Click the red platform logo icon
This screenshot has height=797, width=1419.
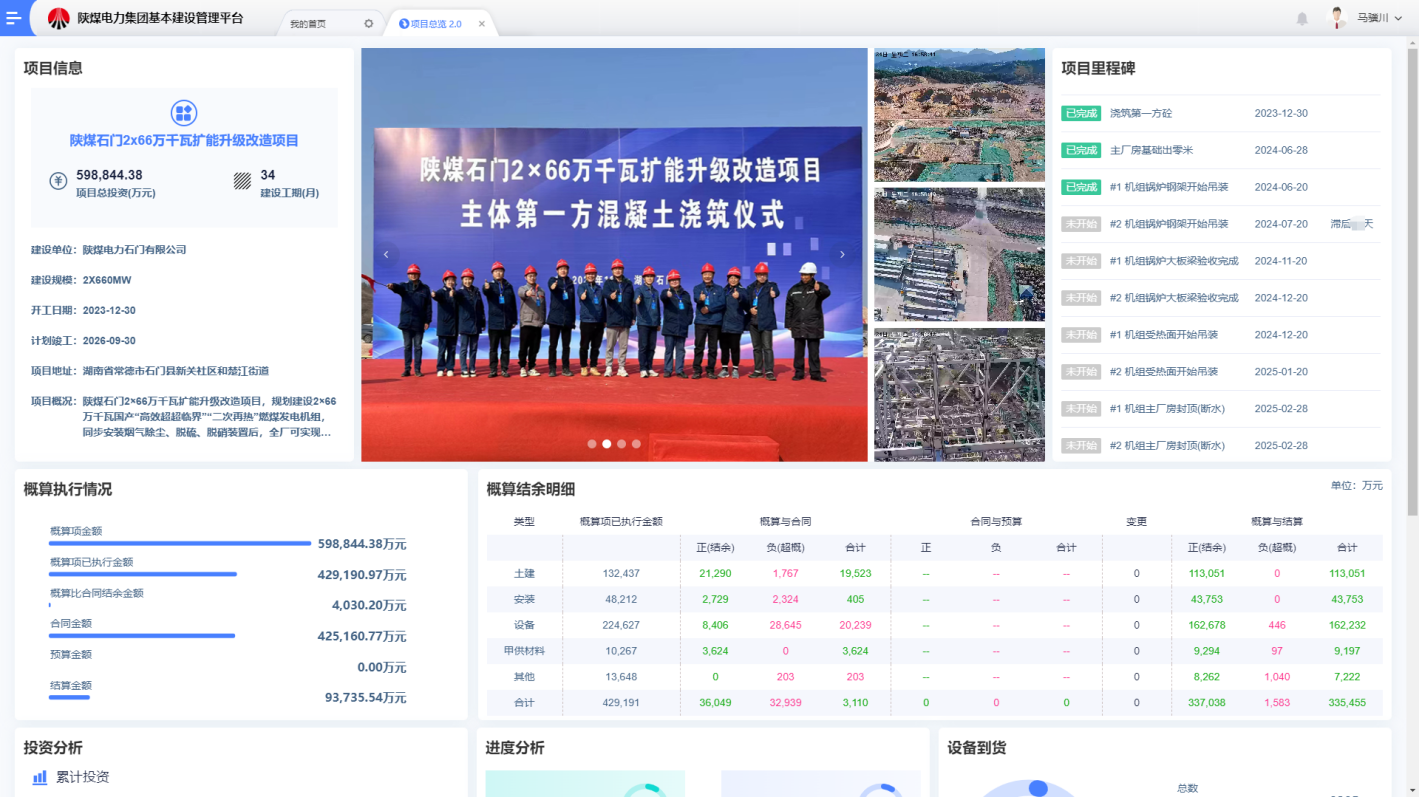tap(59, 18)
